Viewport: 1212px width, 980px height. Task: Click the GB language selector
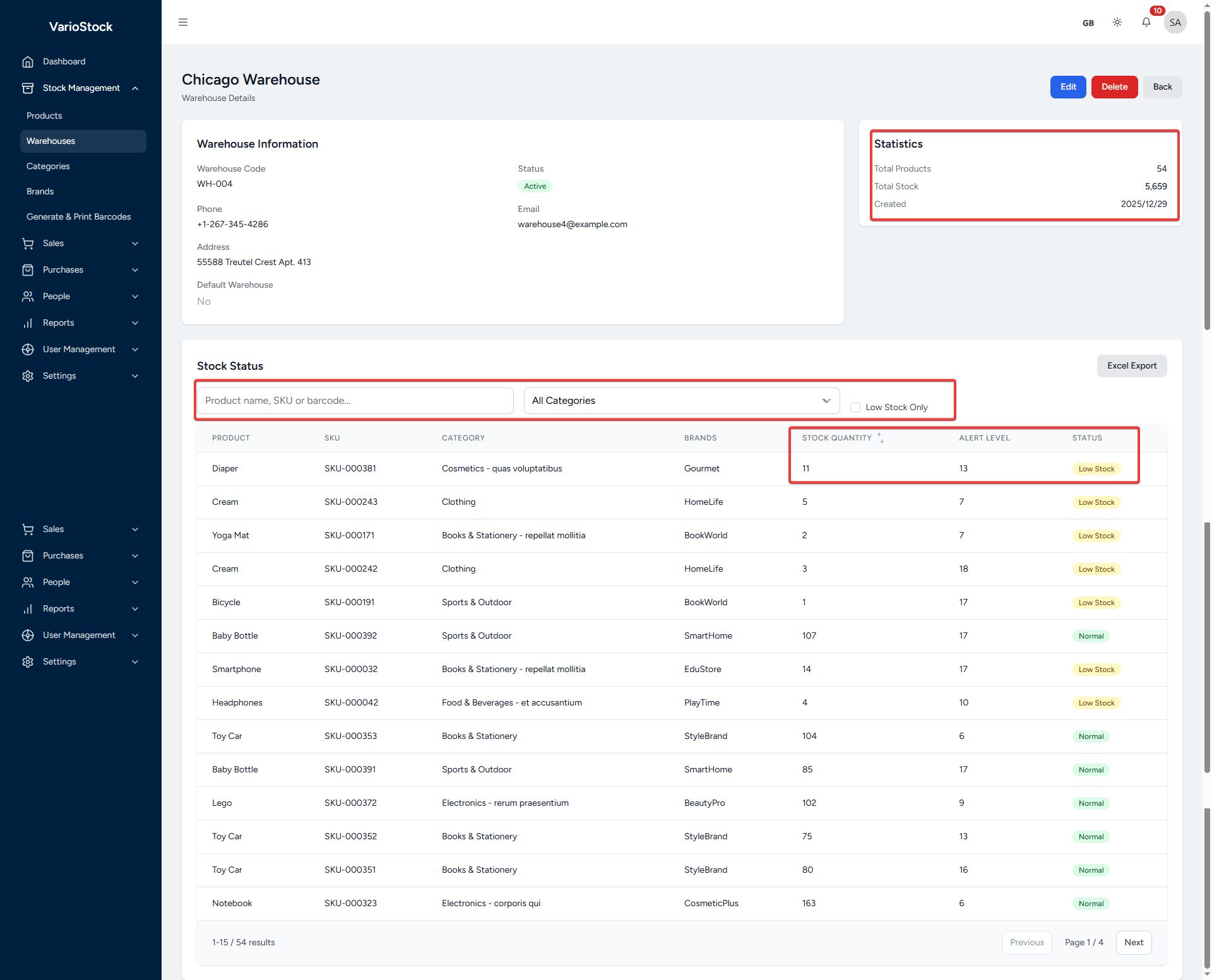pyautogui.click(x=1088, y=23)
